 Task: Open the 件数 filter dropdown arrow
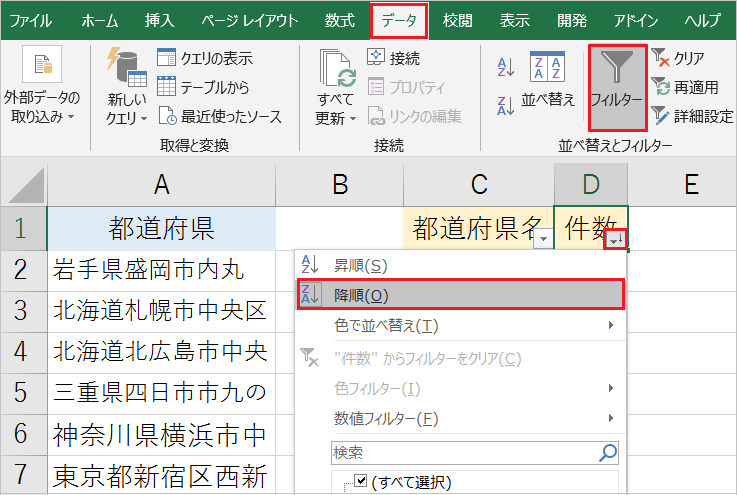pos(616,240)
